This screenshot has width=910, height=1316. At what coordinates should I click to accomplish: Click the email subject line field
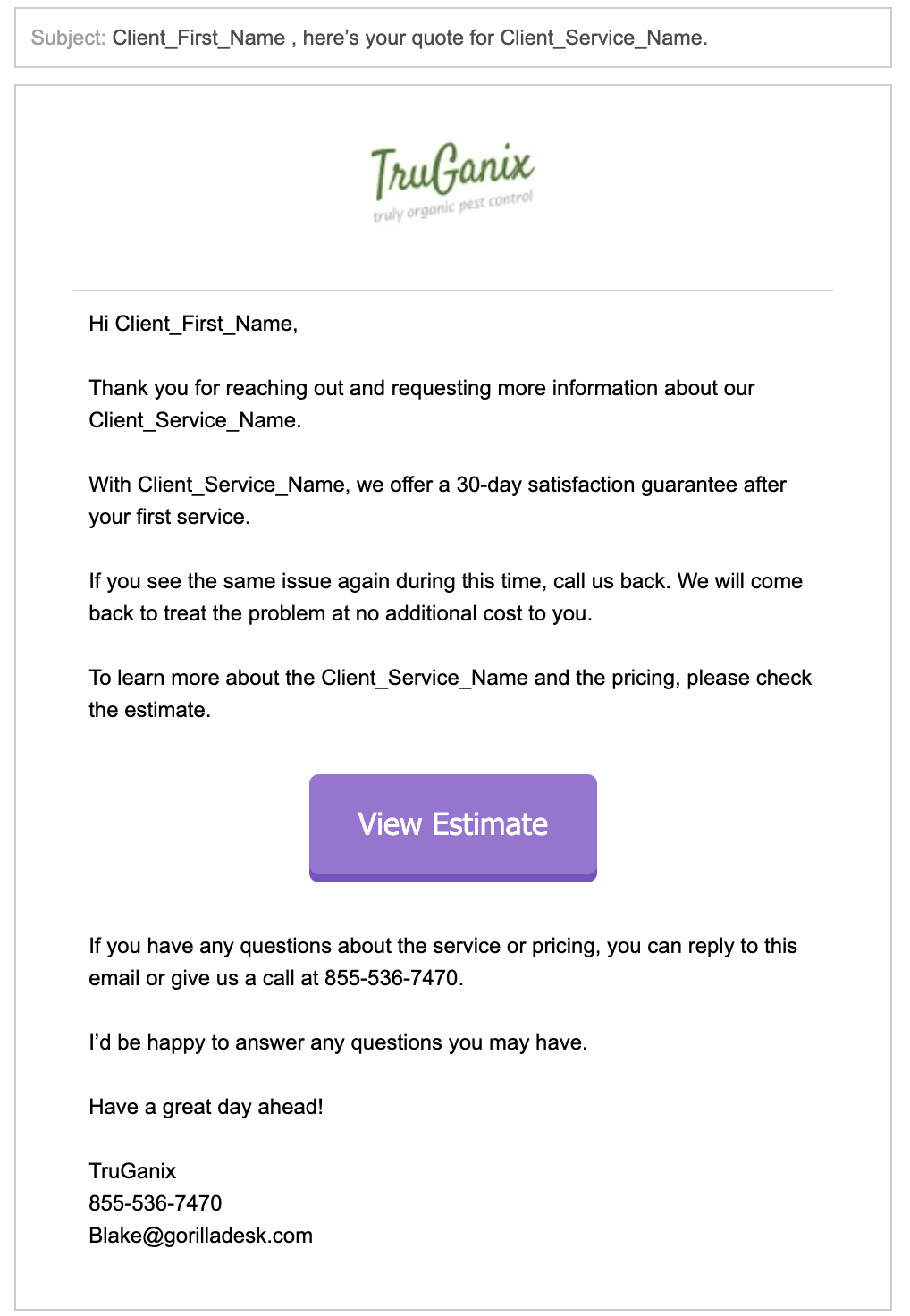pyautogui.click(x=453, y=38)
